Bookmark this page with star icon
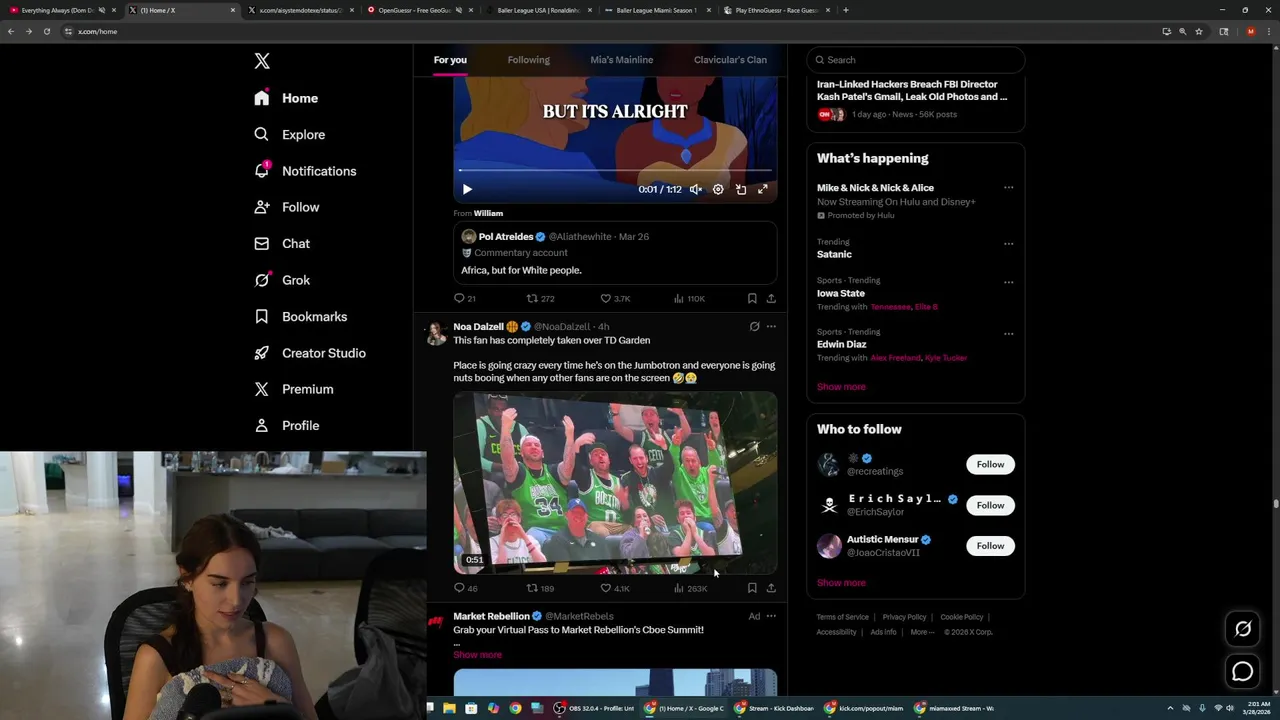 tap(1199, 31)
